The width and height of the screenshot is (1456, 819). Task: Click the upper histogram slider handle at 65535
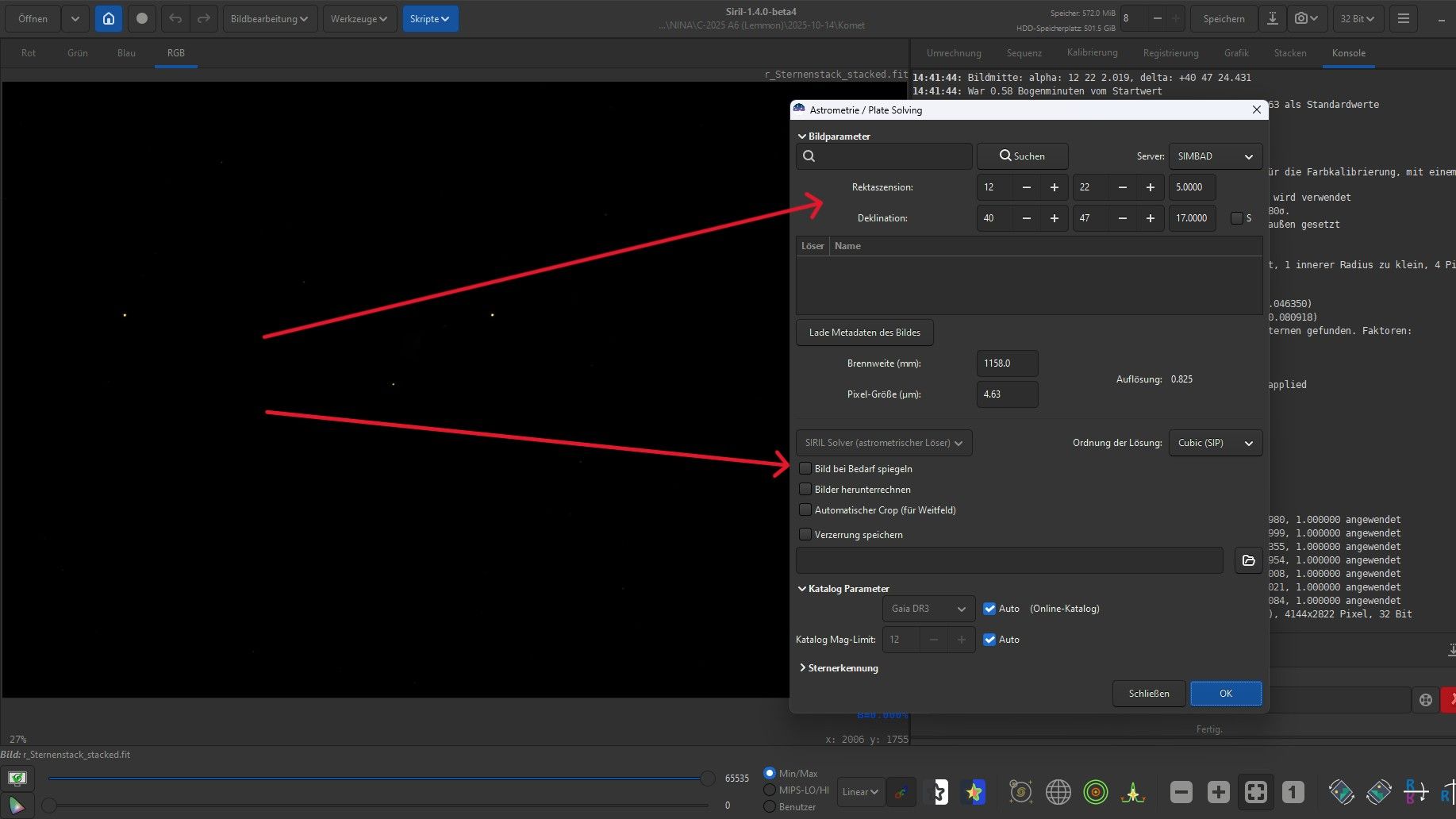click(x=707, y=779)
